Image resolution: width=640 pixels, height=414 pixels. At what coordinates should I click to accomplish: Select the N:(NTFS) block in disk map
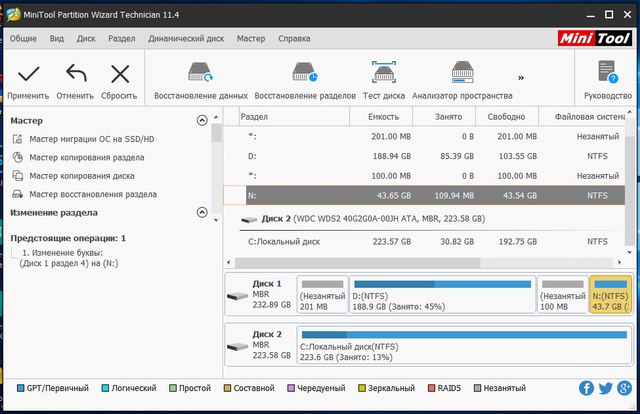pyautogui.click(x=610, y=294)
